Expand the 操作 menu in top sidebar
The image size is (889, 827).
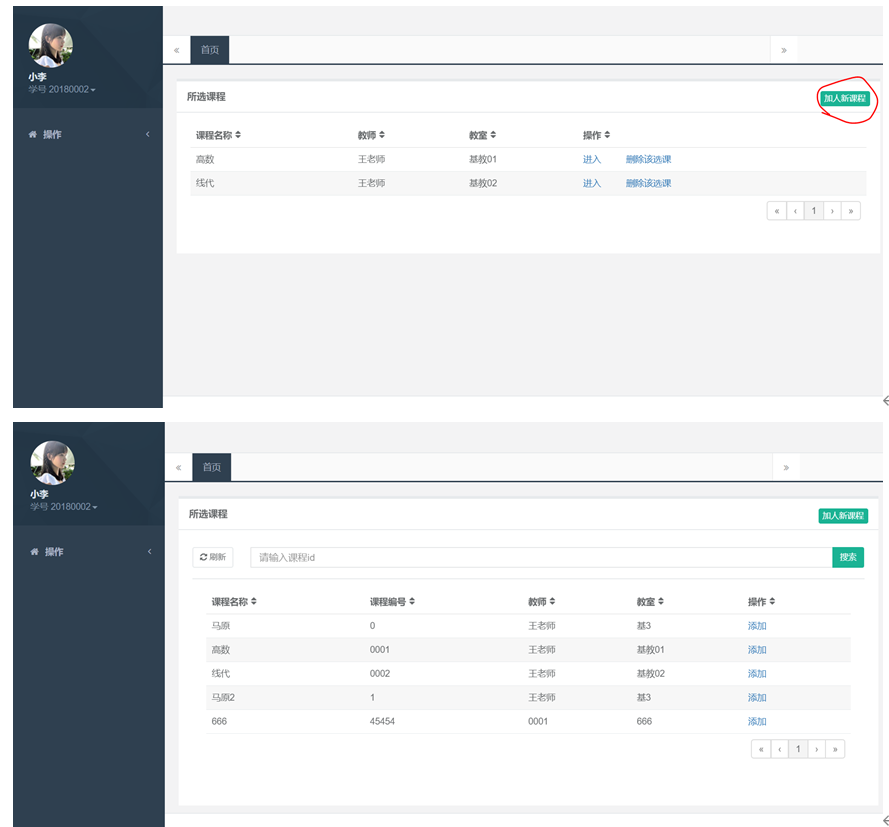tap(88, 134)
